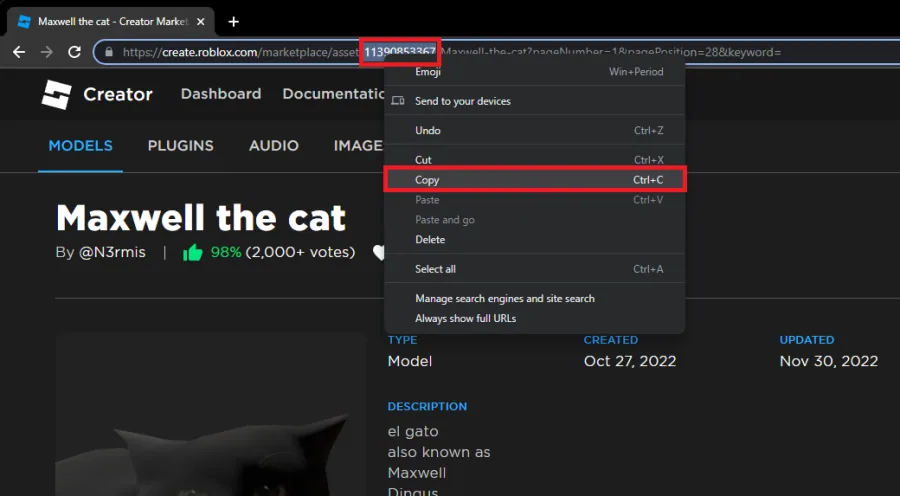Image resolution: width=900 pixels, height=496 pixels.
Task: Choose Send to your devices
Action: 534,101
